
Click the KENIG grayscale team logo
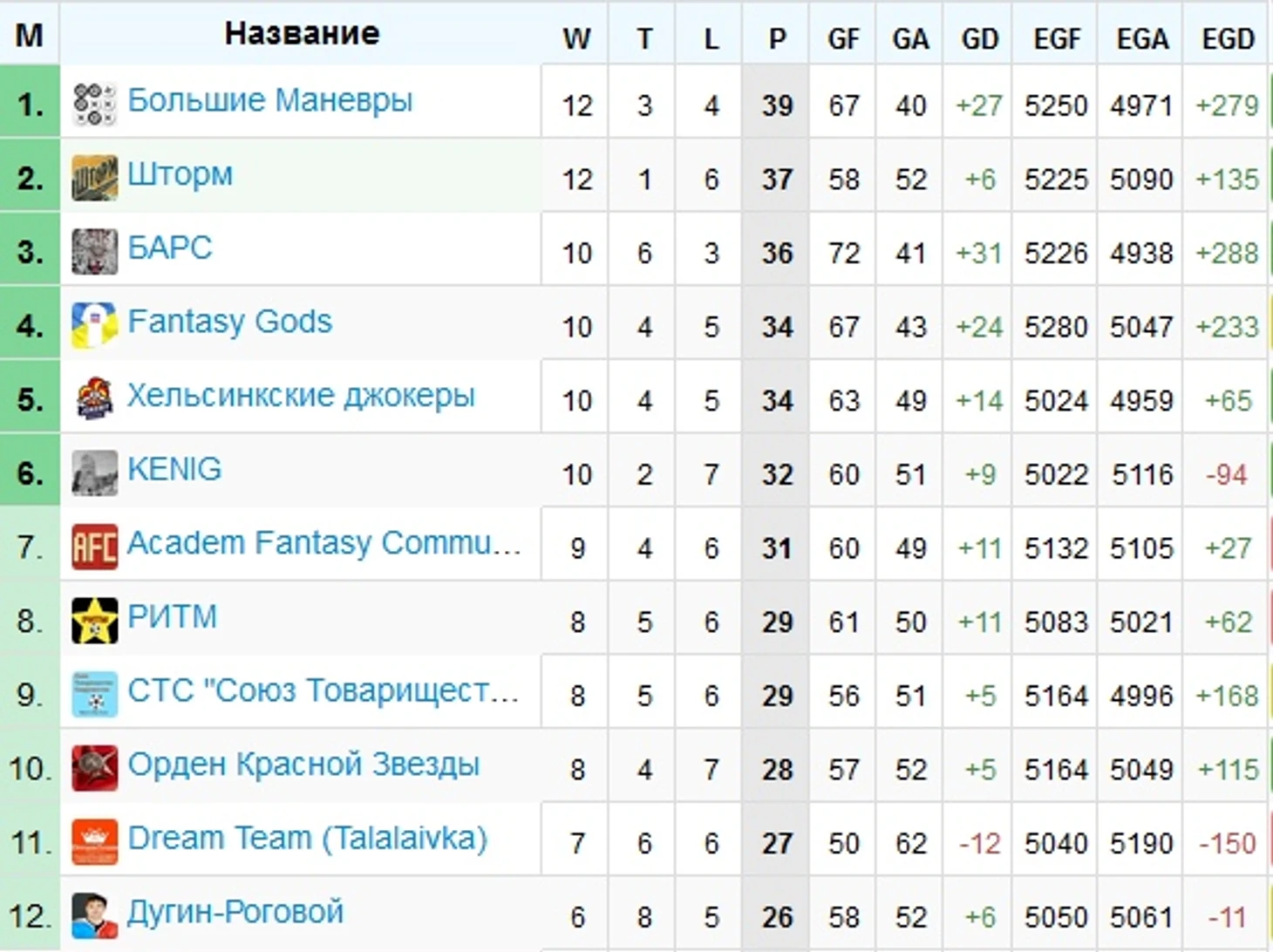pos(94,473)
